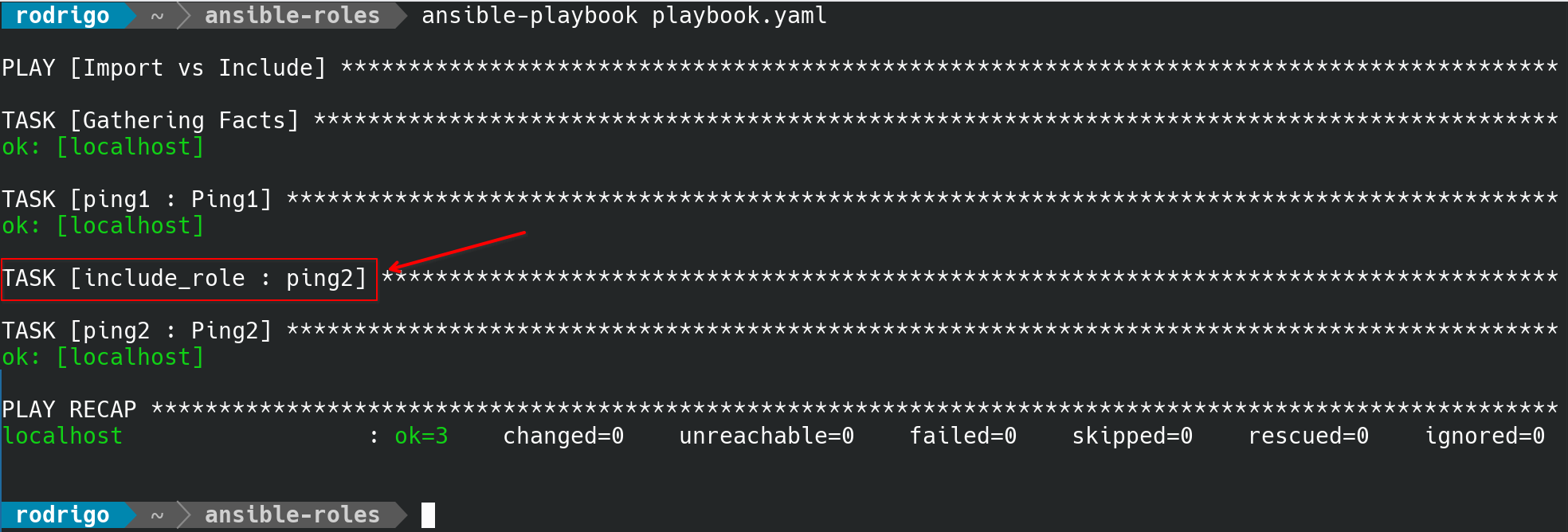
Task: Click the TASK [Gathering Facts] line
Action: pos(151,121)
